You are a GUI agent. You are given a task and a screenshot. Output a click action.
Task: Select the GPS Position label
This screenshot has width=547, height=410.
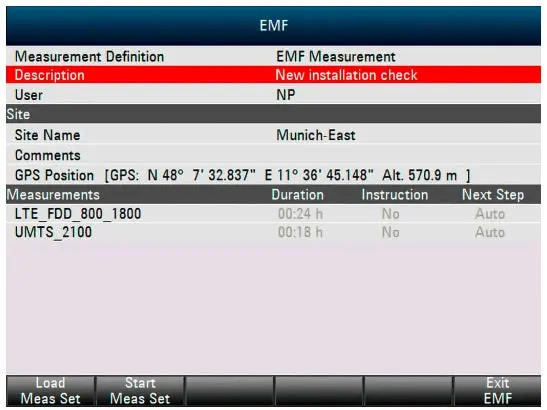54,175
